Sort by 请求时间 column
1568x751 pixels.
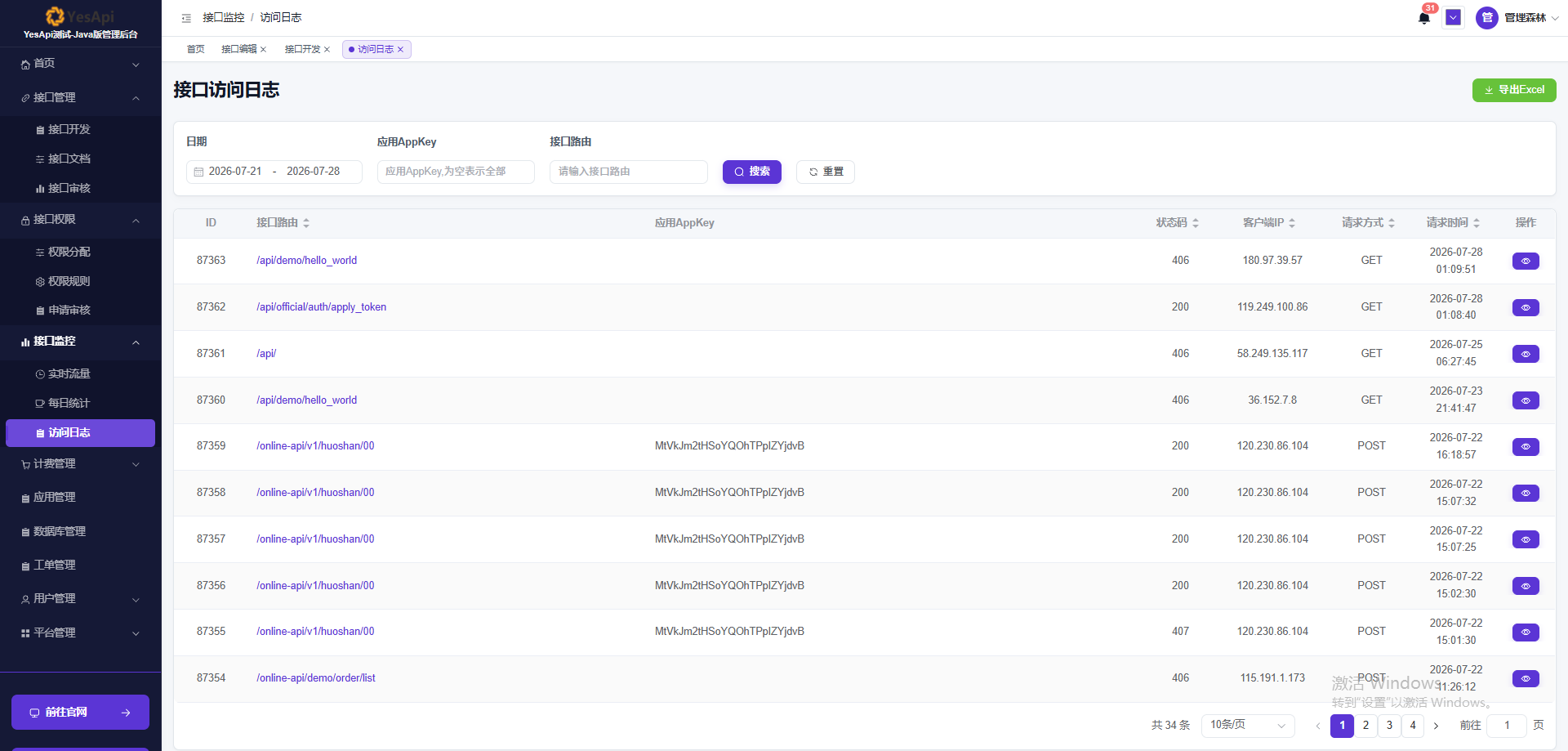[1477, 223]
